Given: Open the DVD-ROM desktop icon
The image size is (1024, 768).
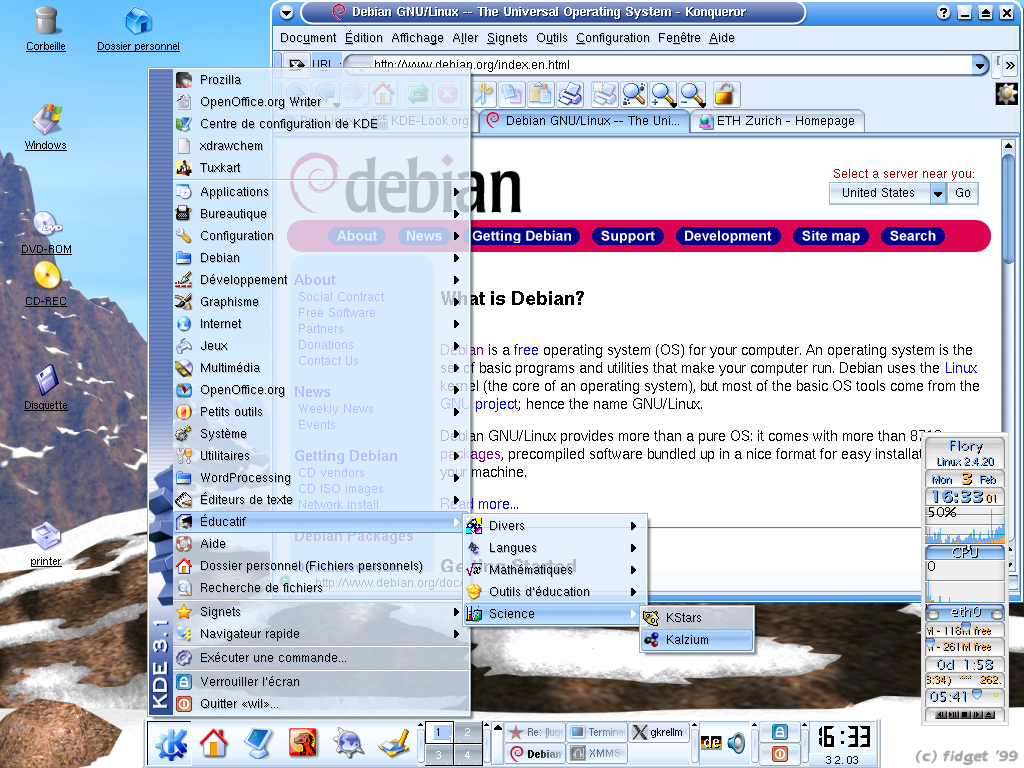Looking at the screenshot, I should point(46,232).
